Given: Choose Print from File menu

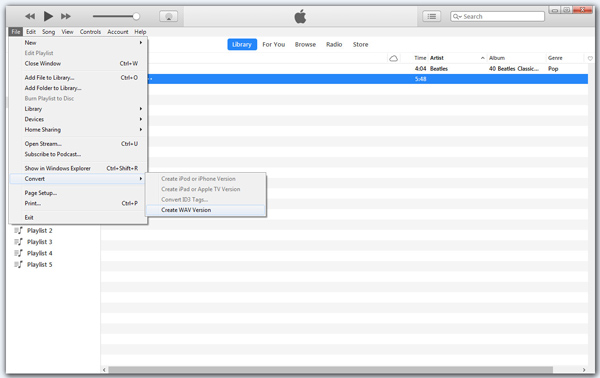Looking at the screenshot, I should tap(78, 203).
